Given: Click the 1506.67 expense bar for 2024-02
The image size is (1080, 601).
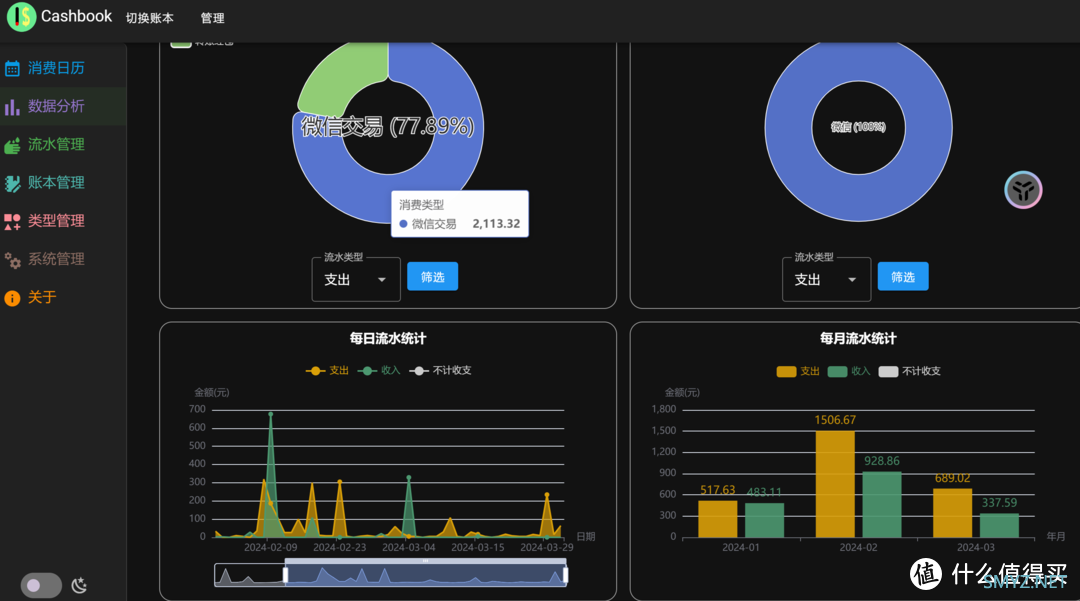Looking at the screenshot, I should coord(835,484).
